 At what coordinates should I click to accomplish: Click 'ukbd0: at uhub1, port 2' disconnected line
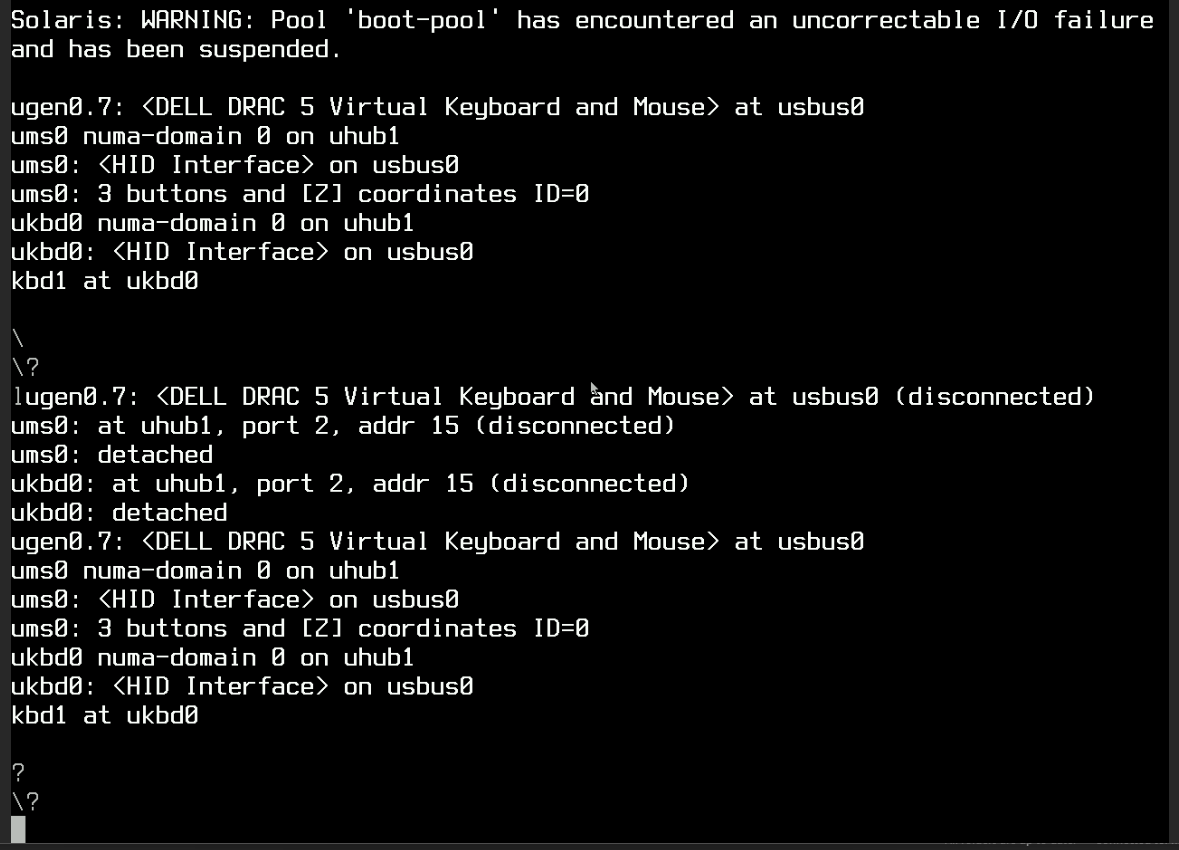tap(350, 484)
